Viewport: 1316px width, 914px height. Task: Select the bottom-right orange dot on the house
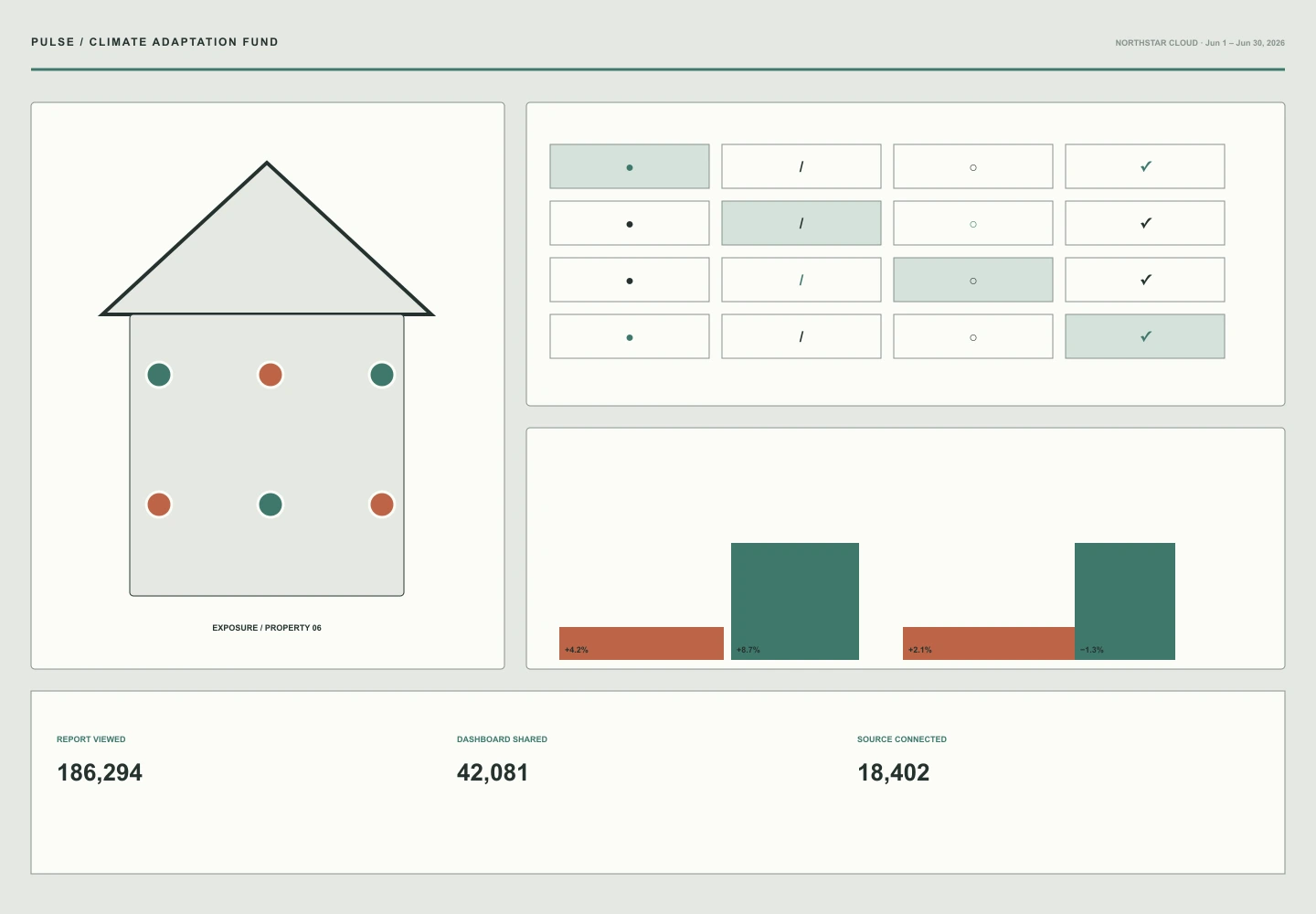[x=382, y=505]
